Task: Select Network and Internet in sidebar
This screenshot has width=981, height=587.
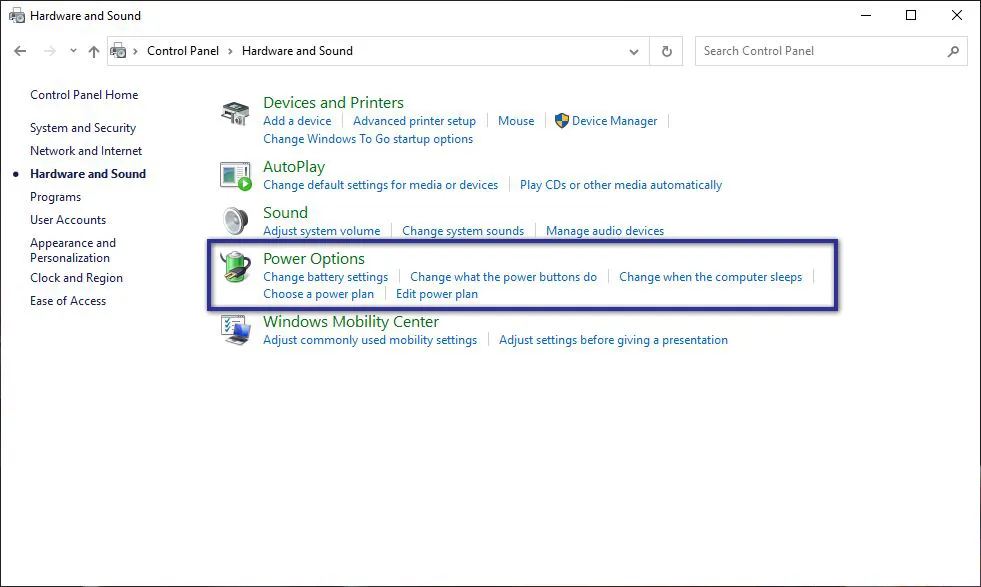Action: click(86, 151)
